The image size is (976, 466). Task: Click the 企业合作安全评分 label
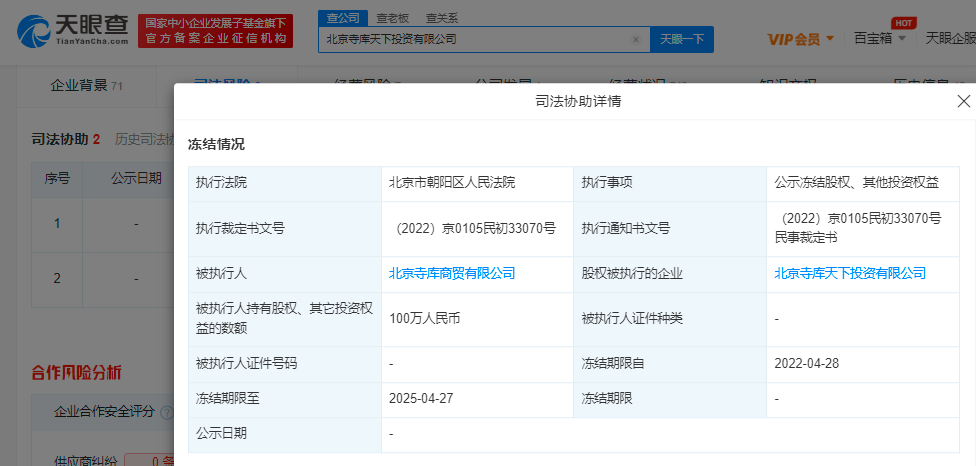click(x=104, y=412)
